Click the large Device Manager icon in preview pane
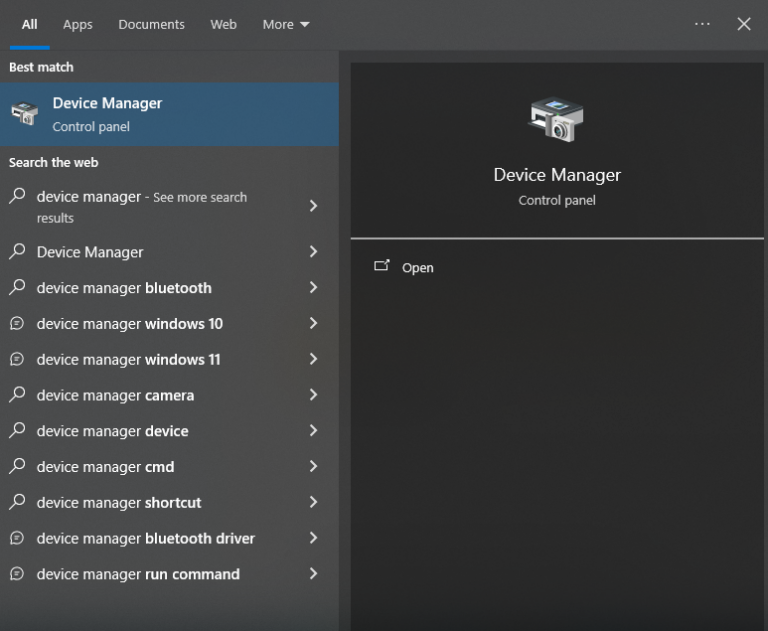 pyautogui.click(x=556, y=119)
